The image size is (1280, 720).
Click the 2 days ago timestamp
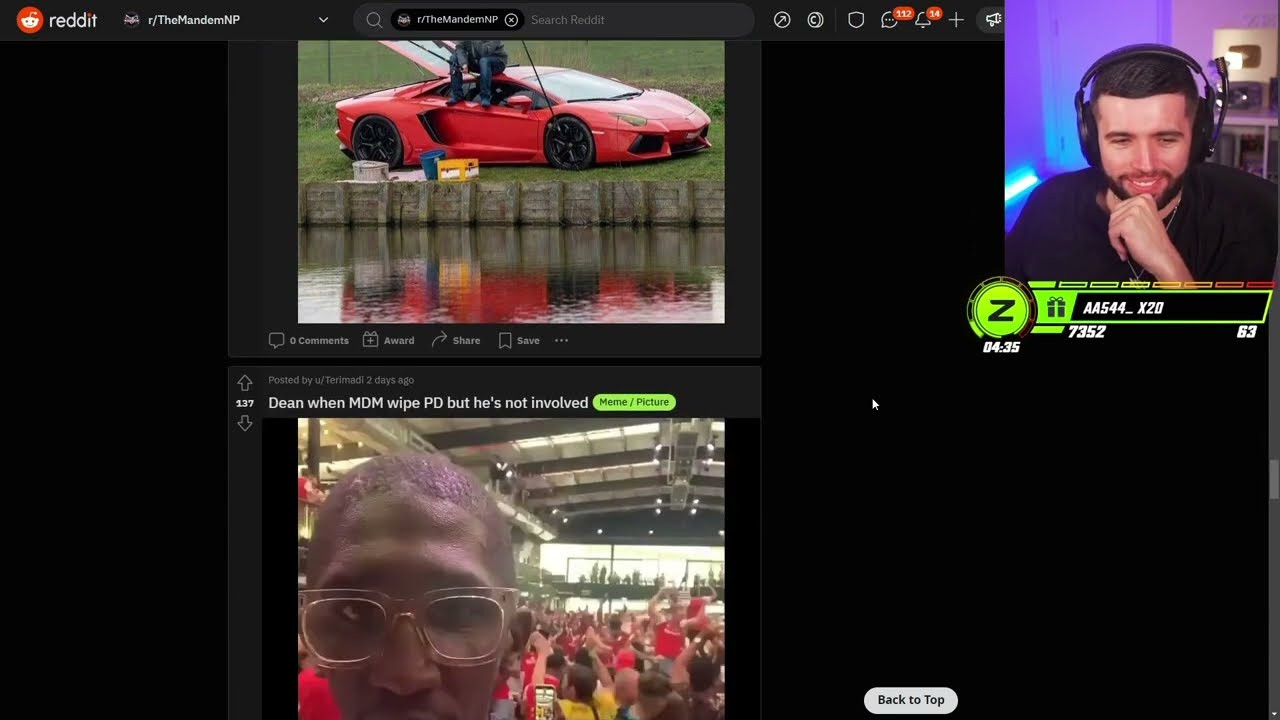click(390, 380)
